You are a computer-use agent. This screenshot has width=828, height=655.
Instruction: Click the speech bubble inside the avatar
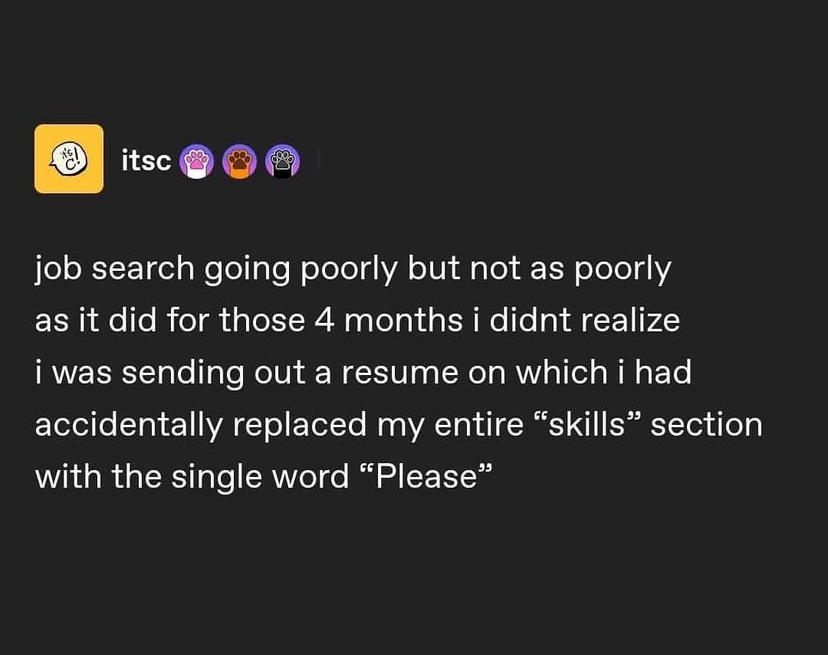[x=69, y=158]
